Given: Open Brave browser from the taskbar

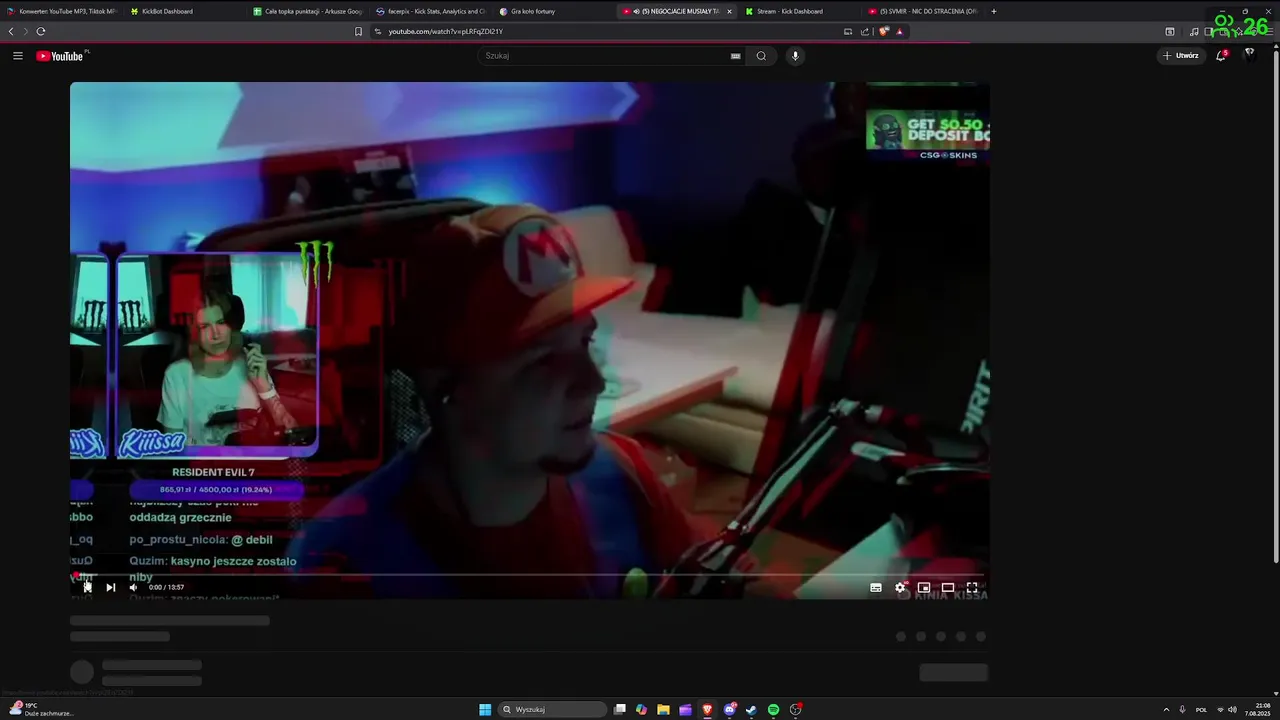Looking at the screenshot, I should pyautogui.click(x=707, y=709).
